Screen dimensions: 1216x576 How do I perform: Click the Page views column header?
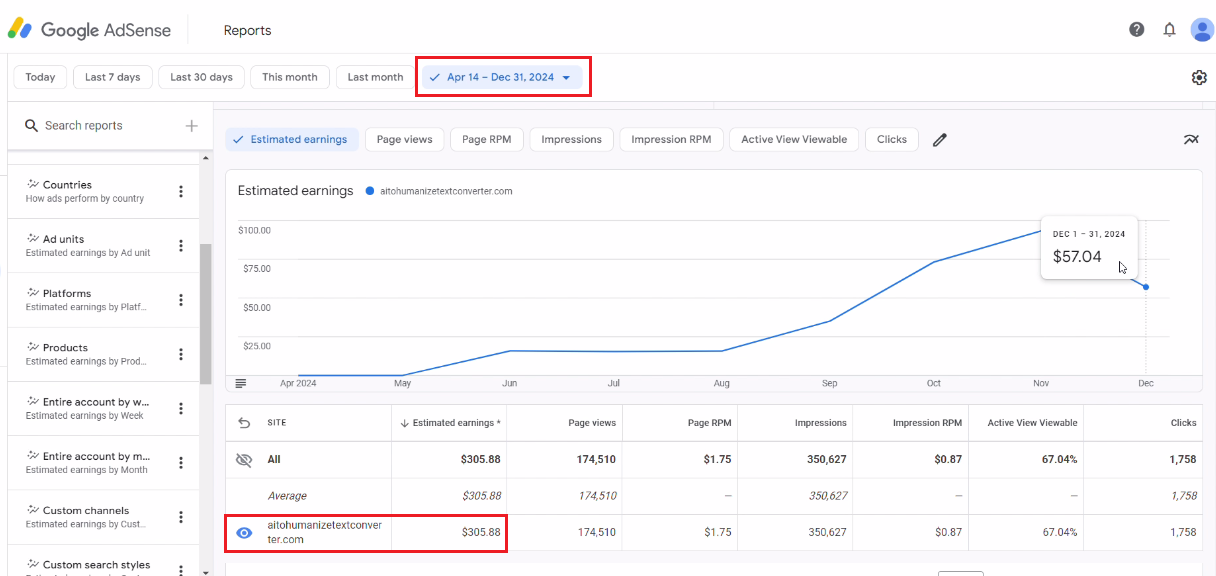592,423
